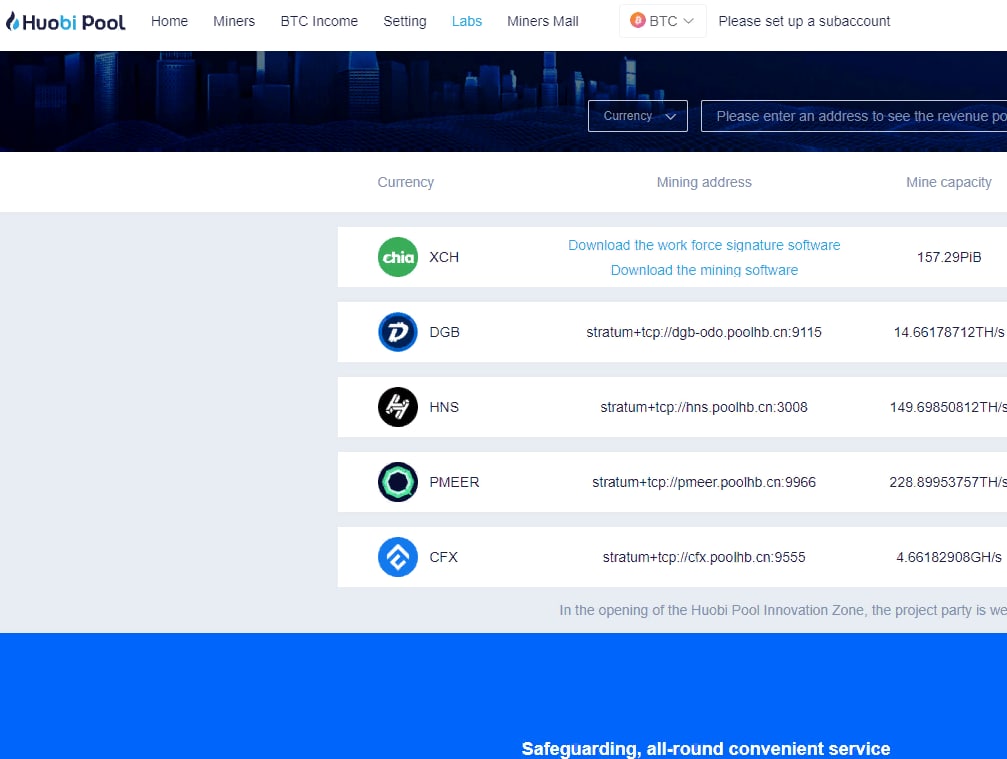Click 'Download the mining software' link
Image resolution: width=1007 pixels, height=759 pixels.
pos(704,270)
